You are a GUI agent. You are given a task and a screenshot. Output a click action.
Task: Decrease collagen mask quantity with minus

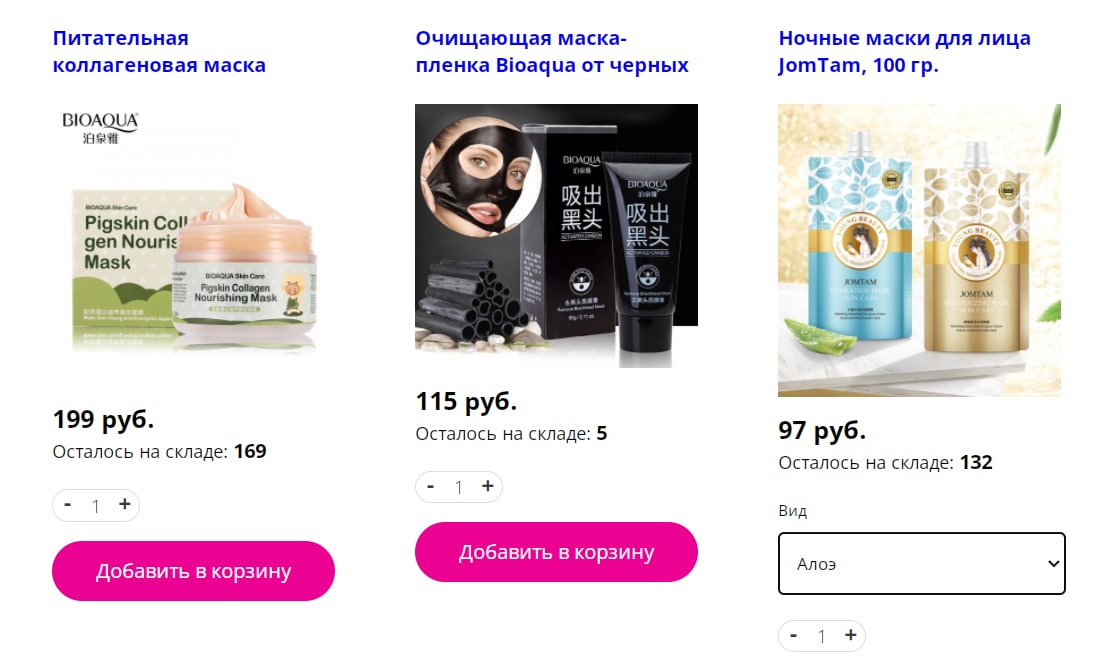68,504
